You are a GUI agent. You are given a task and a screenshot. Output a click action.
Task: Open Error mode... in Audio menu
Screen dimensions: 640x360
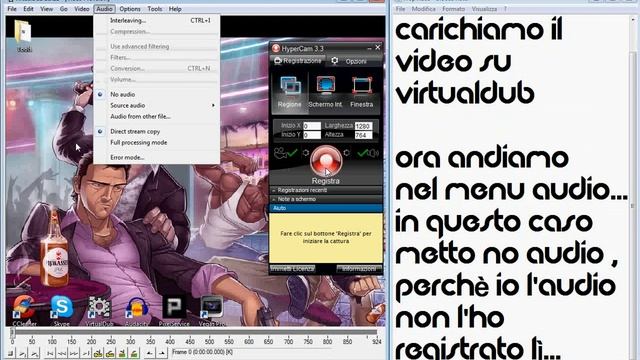(x=127, y=157)
